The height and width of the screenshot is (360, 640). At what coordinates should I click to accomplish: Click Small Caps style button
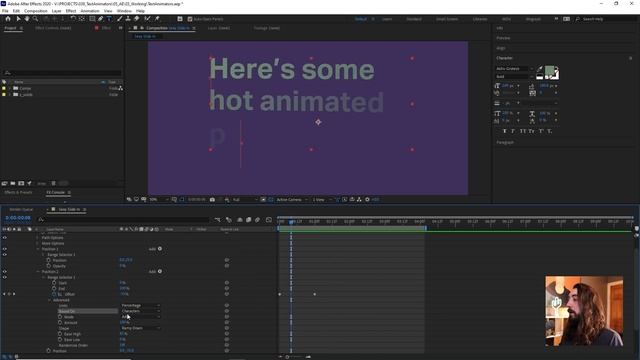point(531,131)
